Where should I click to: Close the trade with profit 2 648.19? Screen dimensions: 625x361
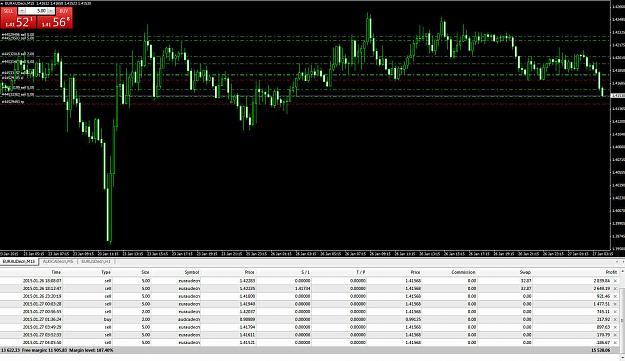[x=615, y=288]
